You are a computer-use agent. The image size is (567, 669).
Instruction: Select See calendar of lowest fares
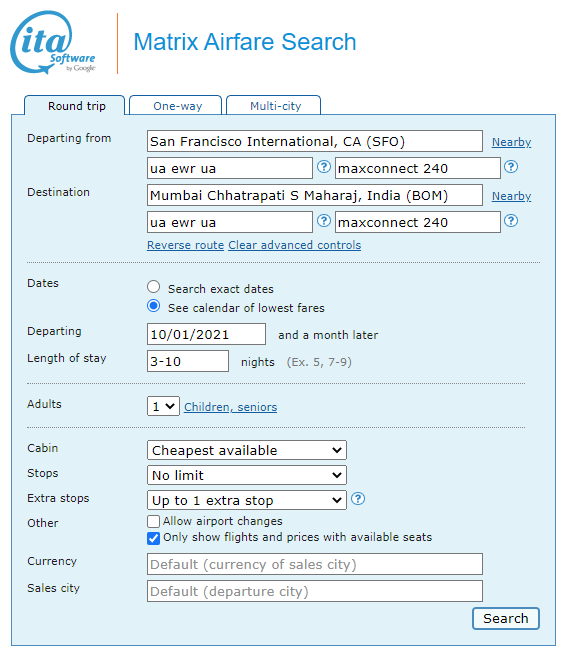point(154,306)
